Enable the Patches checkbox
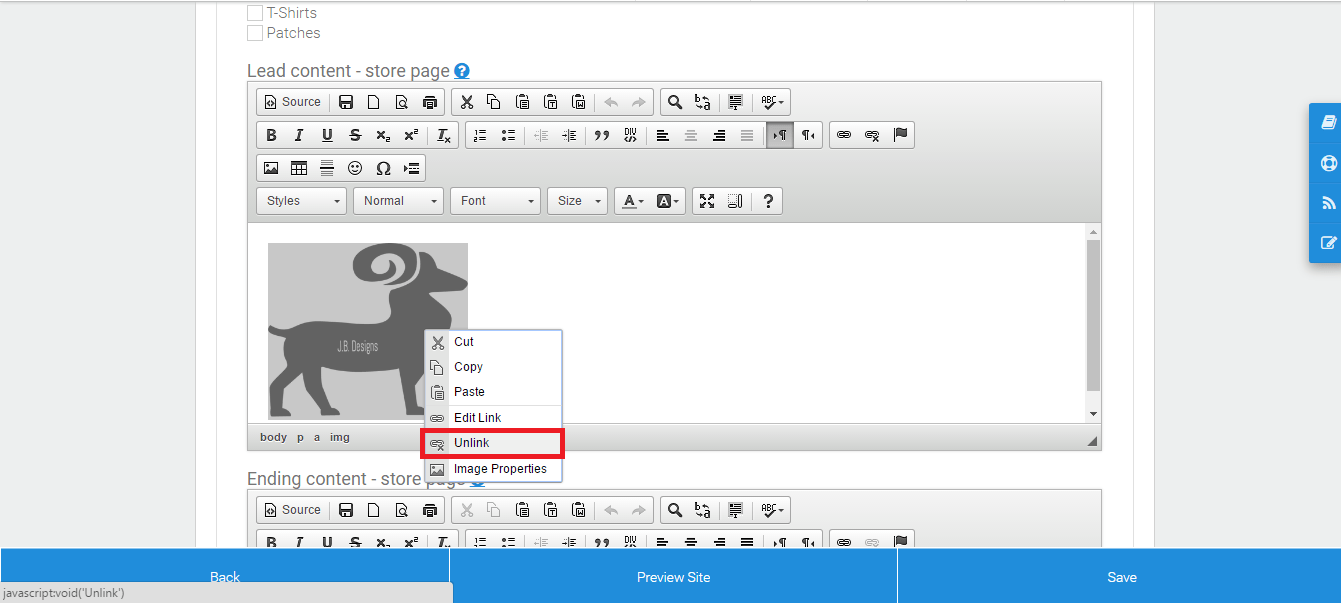The width and height of the screenshot is (1341, 603). pyautogui.click(x=255, y=33)
